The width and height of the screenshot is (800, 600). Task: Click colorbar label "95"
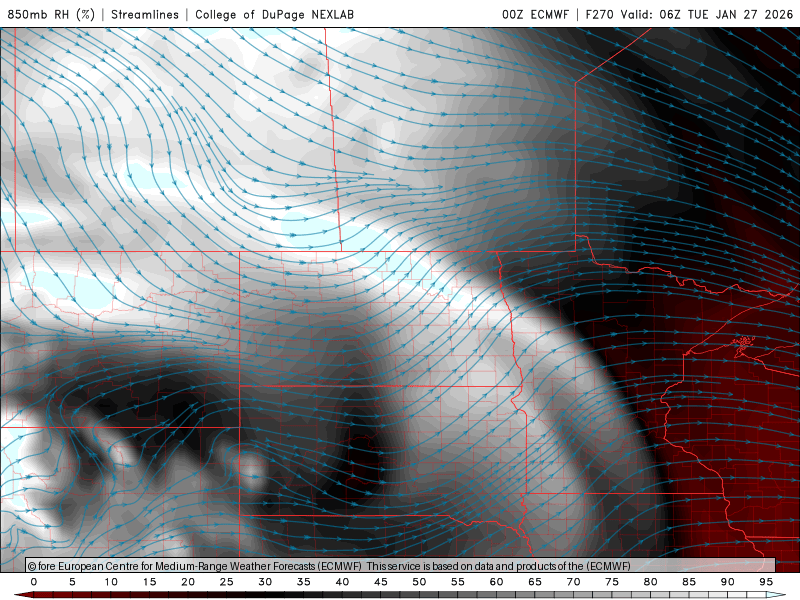click(766, 582)
